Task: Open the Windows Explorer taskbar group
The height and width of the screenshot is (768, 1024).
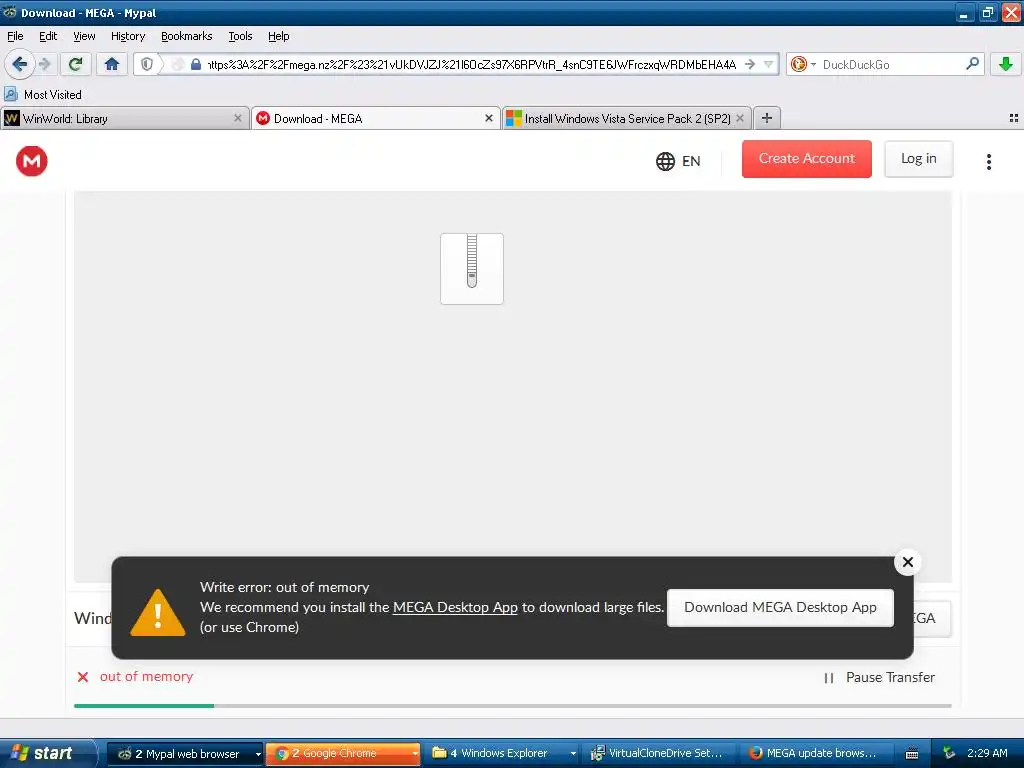Action: click(502, 753)
